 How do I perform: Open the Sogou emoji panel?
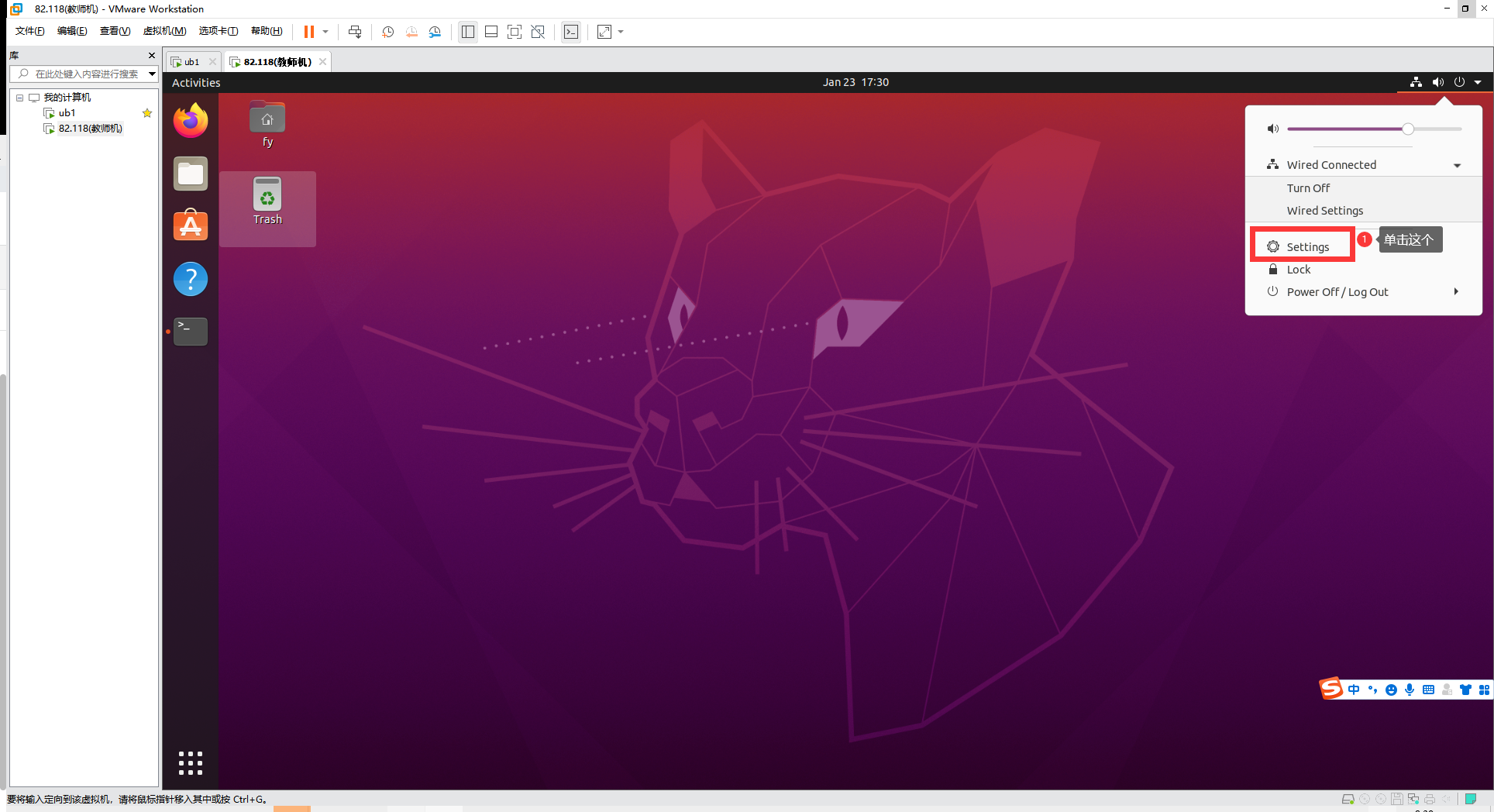(x=1391, y=690)
